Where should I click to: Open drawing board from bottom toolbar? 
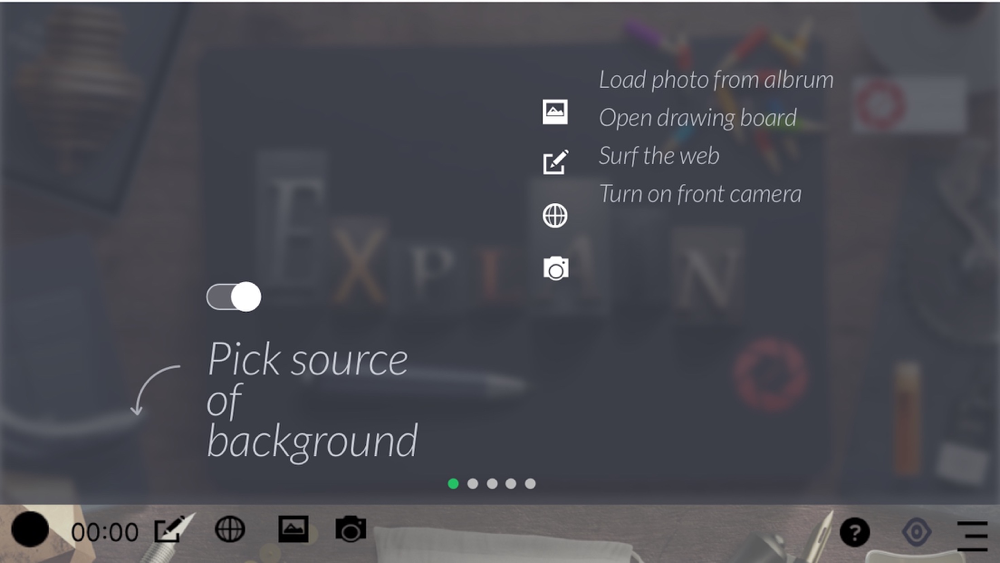click(x=170, y=529)
